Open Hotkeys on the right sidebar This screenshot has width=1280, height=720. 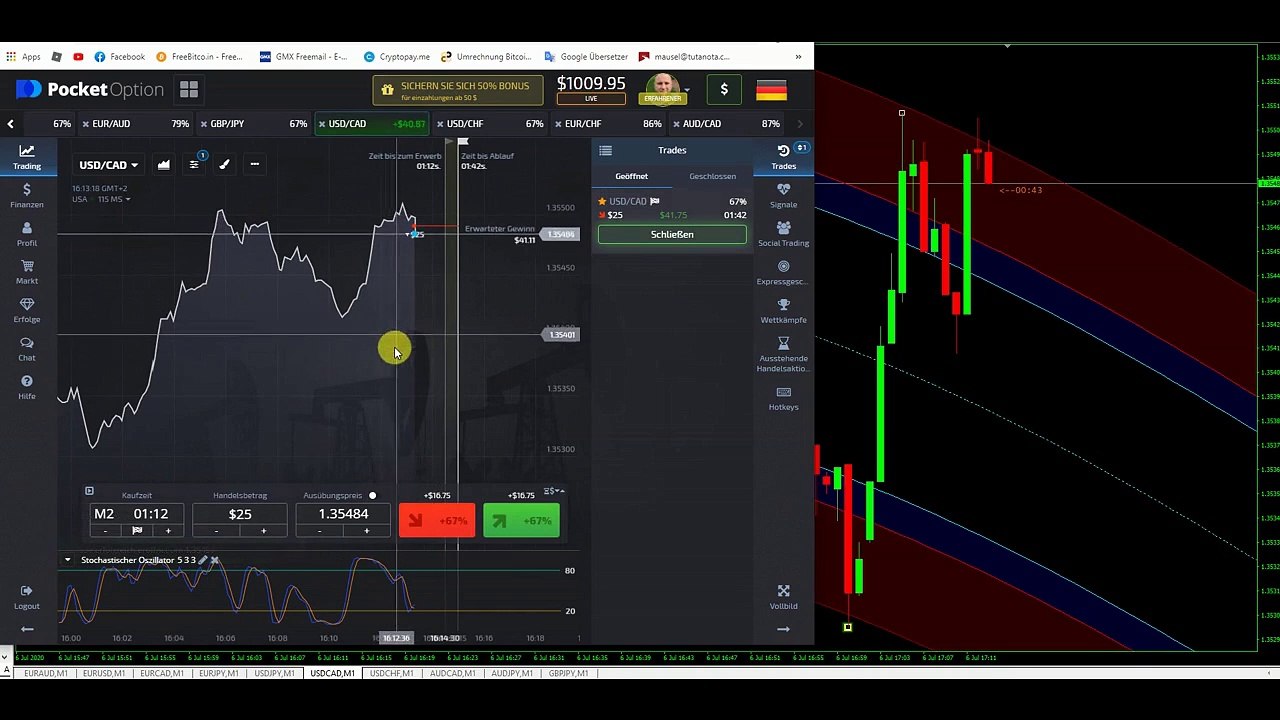[784, 399]
